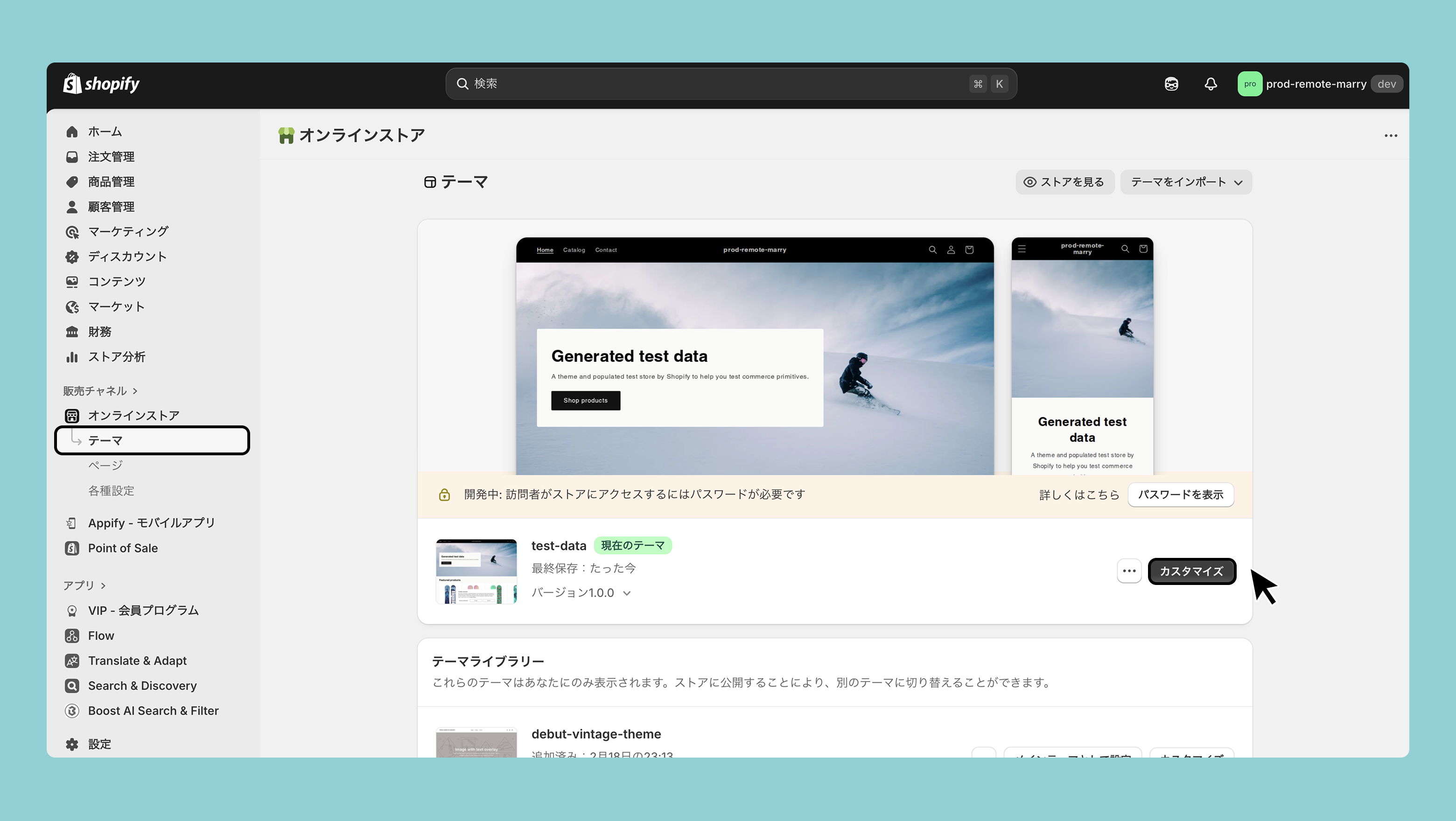Screen dimensions: 1456x821
Task: Click the カスタマイズ button for test-data
Action: tap(1191, 571)
